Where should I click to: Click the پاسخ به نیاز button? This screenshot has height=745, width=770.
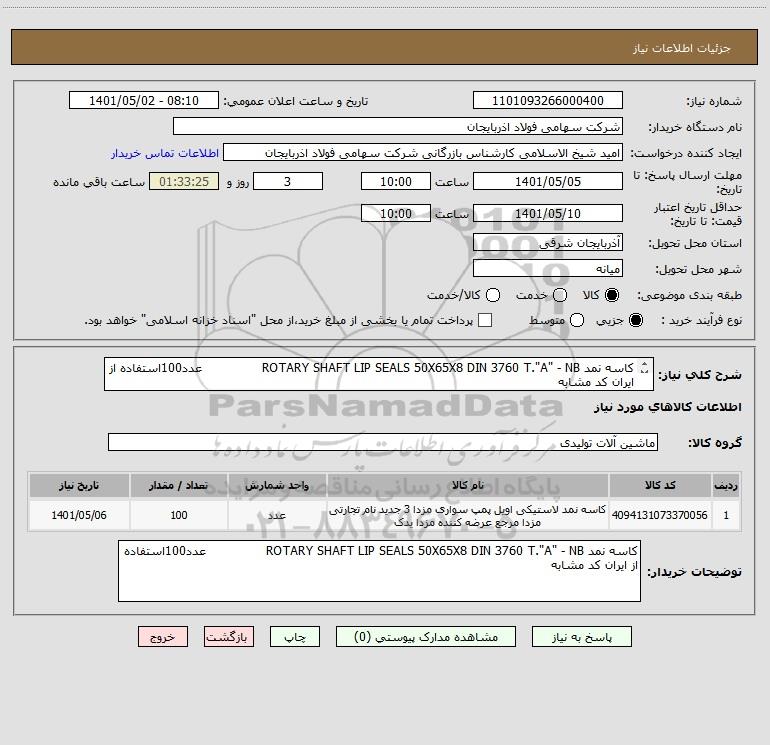click(x=582, y=637)
